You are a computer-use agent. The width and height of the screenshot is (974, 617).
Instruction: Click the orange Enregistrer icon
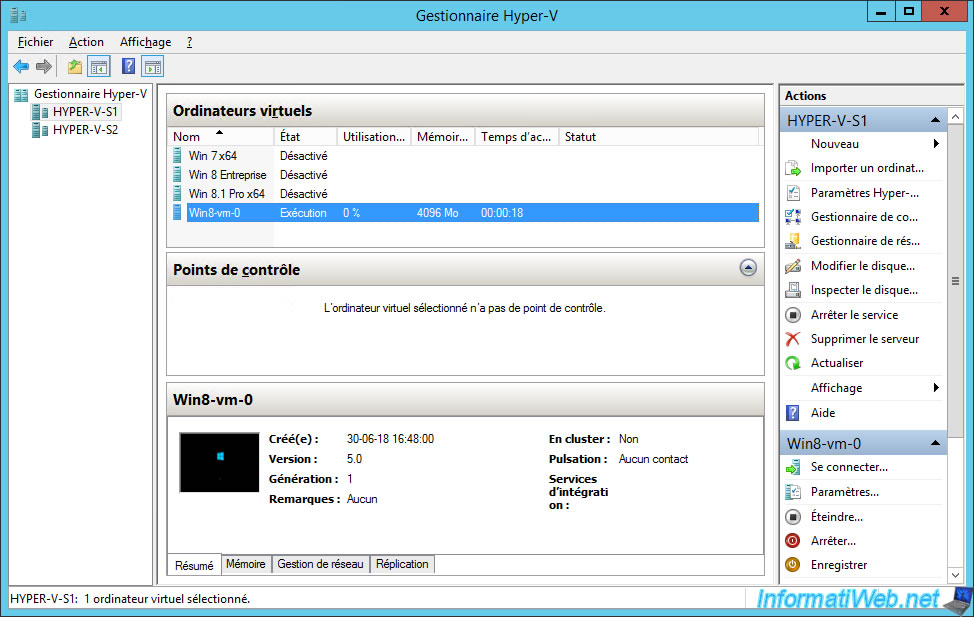[x=793, y=565]
